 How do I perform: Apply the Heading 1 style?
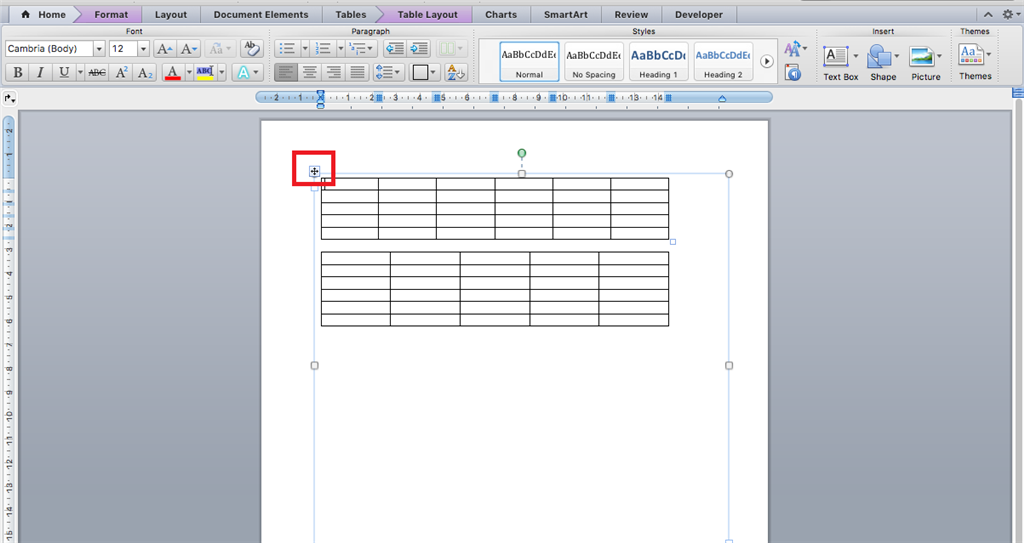click(x=658, y=62)
